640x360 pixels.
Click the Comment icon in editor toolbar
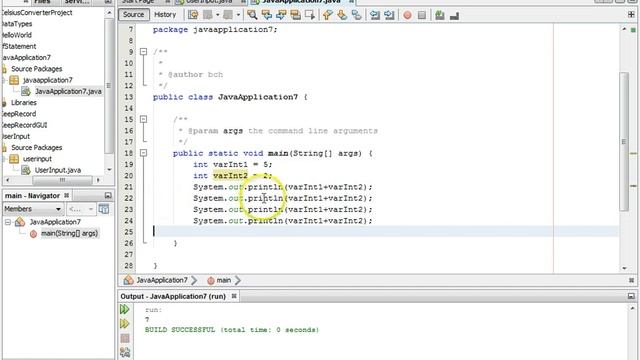tap(440, 15)
